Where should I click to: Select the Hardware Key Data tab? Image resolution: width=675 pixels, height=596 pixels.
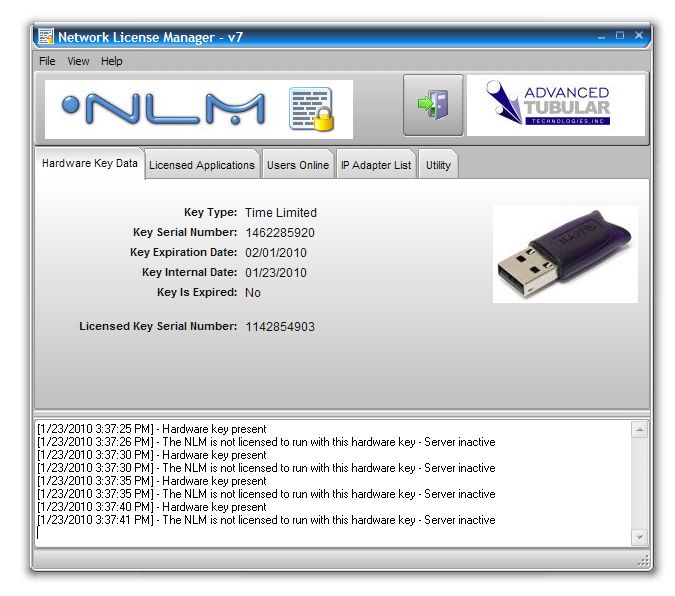click(90, 164)
